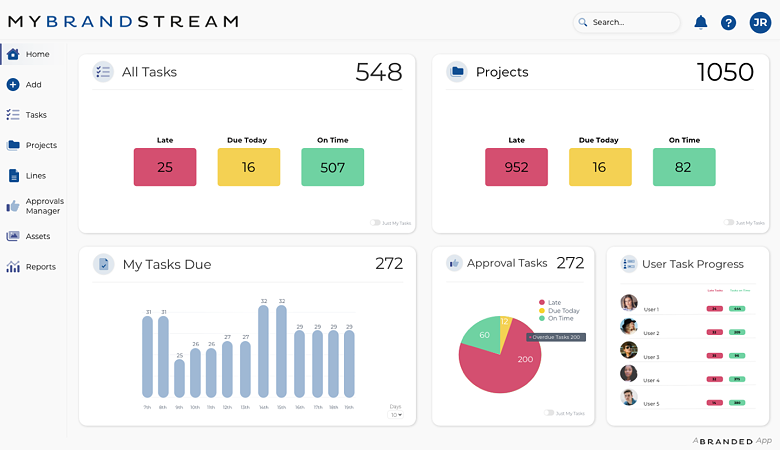
Task: Click the MYBRANDSTREAM logo
Action: [x=123, y=22]
